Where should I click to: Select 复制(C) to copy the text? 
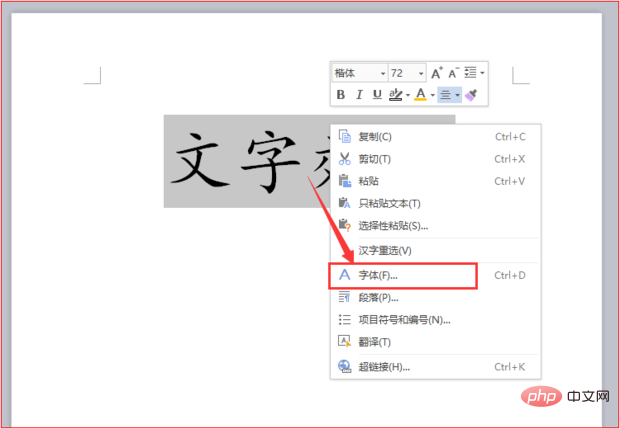(375, 137)
